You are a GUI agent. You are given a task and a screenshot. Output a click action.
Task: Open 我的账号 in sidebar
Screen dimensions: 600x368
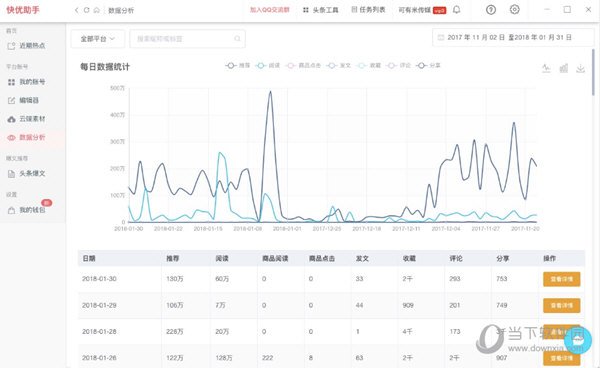coord(32,82)
